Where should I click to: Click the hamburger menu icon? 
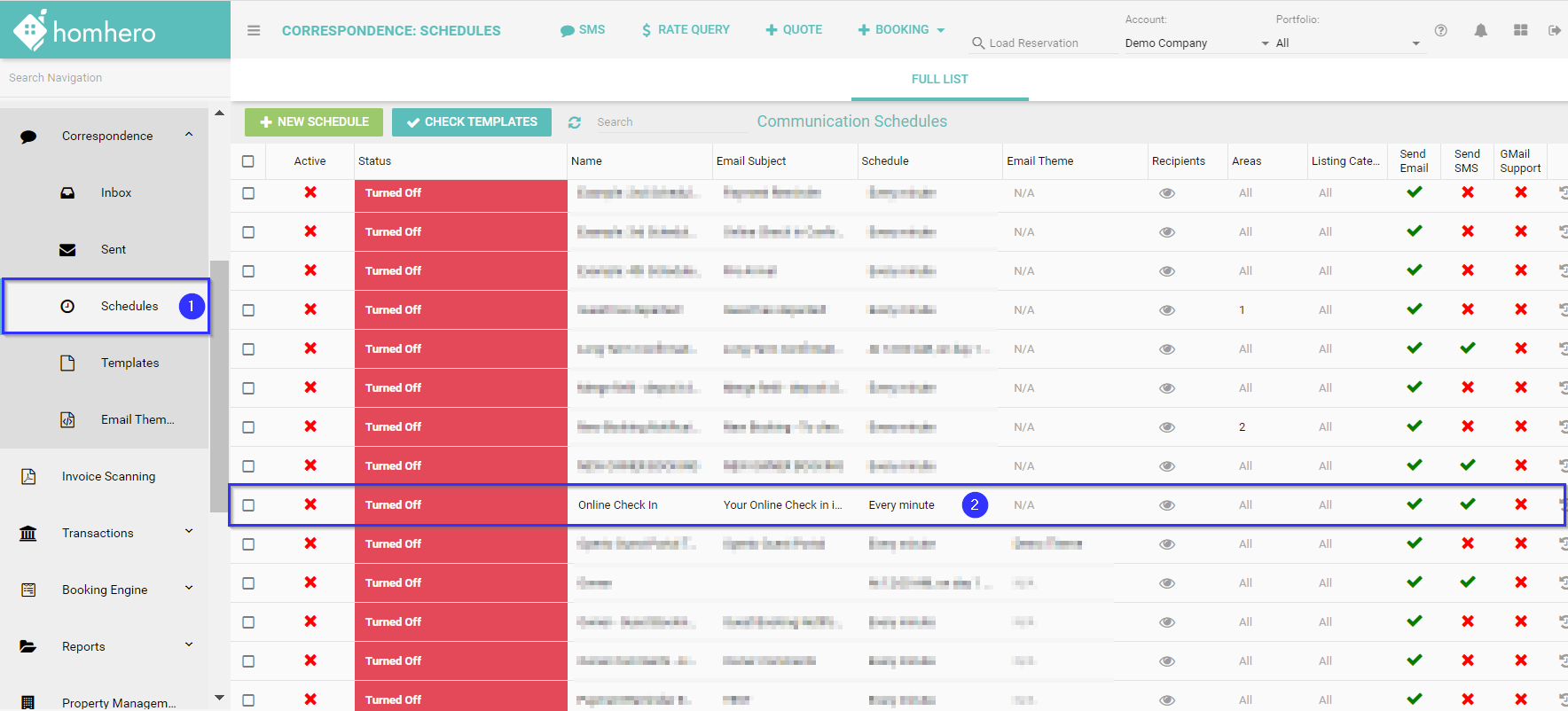254,30
